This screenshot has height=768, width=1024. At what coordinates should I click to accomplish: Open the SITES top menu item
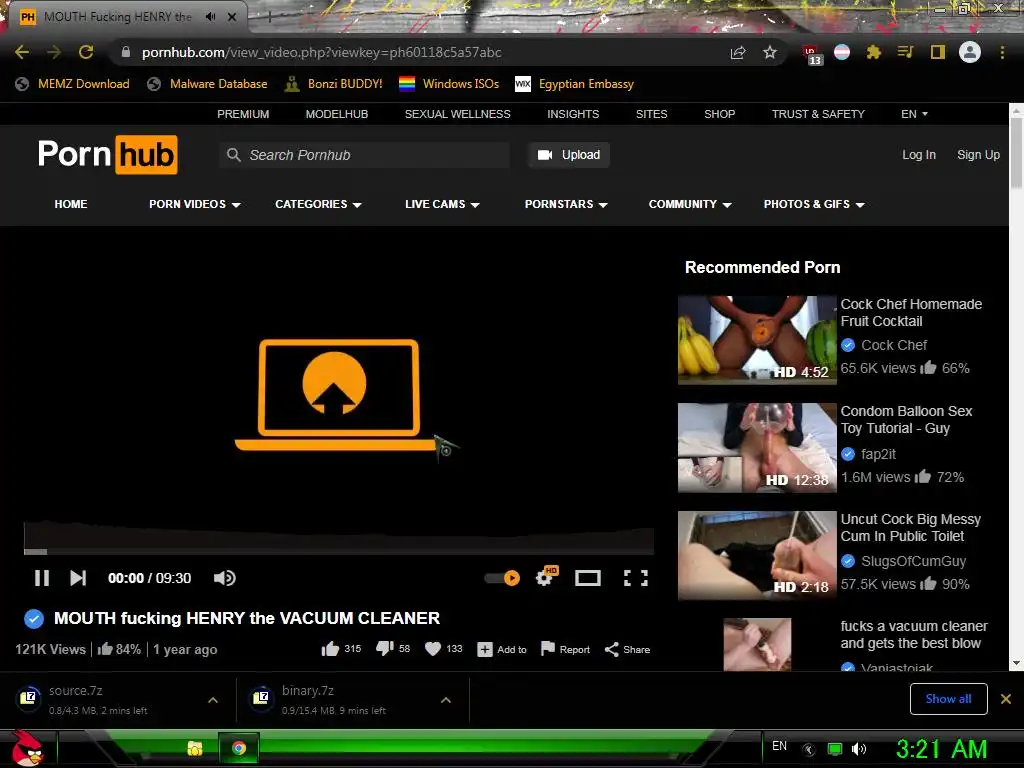coord(652,114)
